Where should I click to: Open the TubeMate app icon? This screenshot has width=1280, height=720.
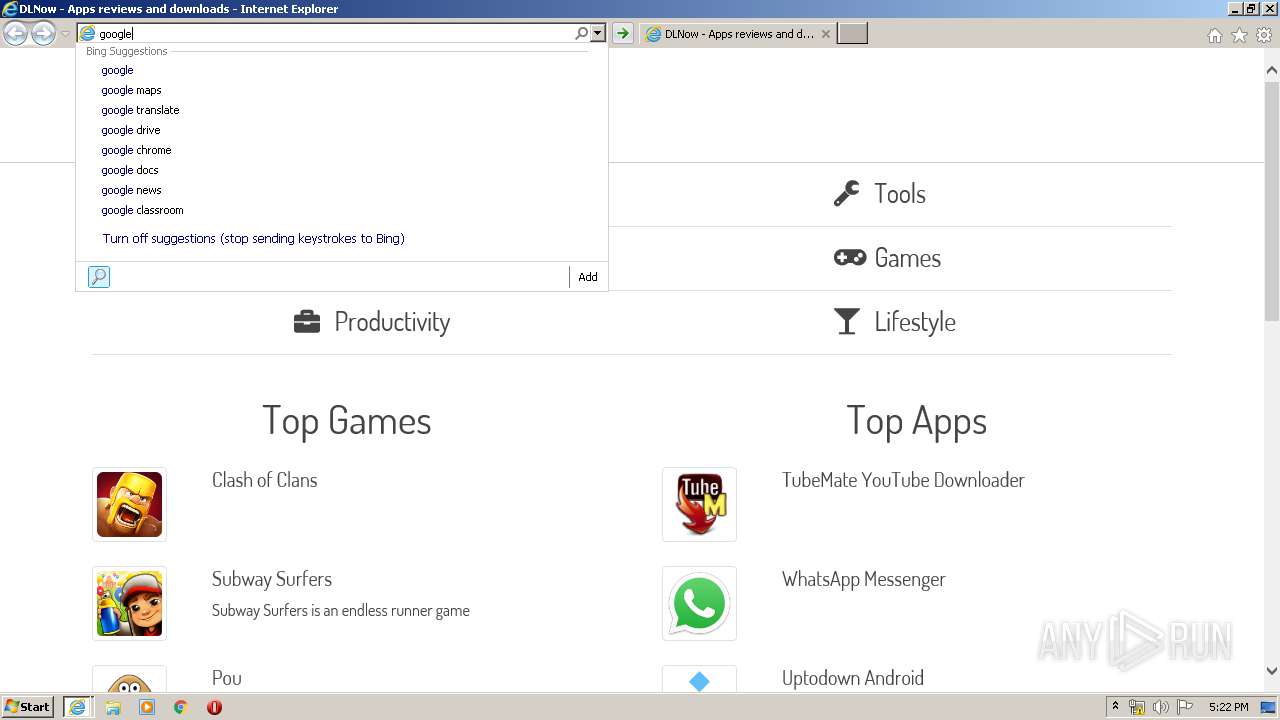pyautogui.click(x=699, y=504)
